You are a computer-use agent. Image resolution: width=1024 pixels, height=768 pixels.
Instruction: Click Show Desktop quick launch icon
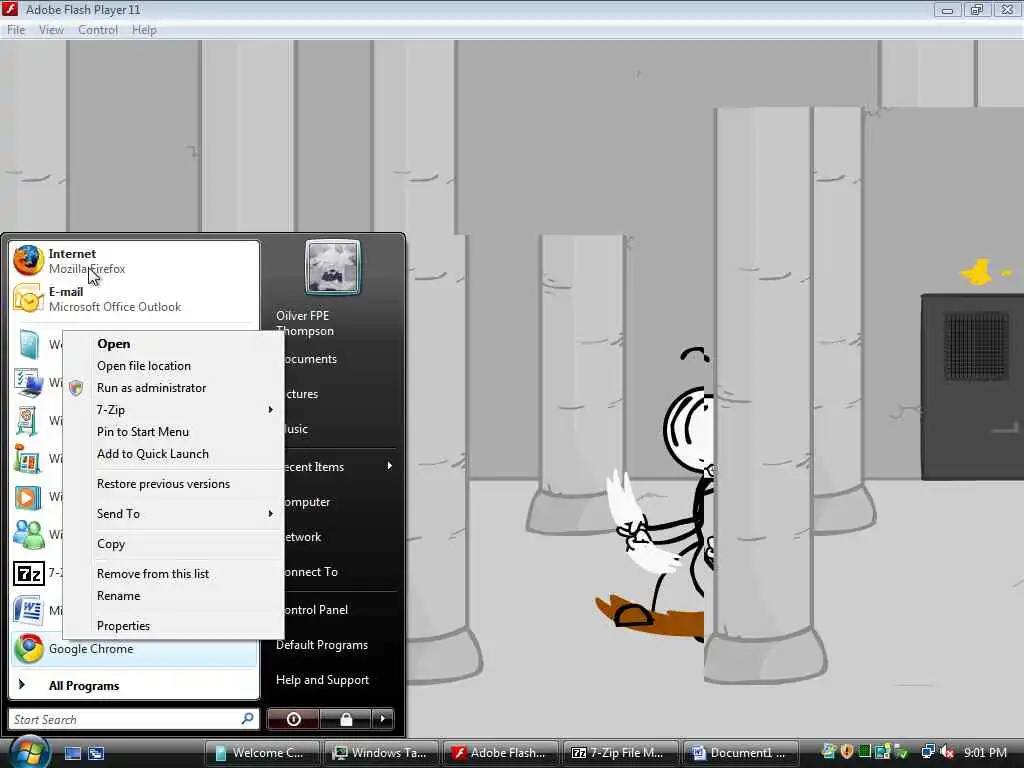coord(72,753)
